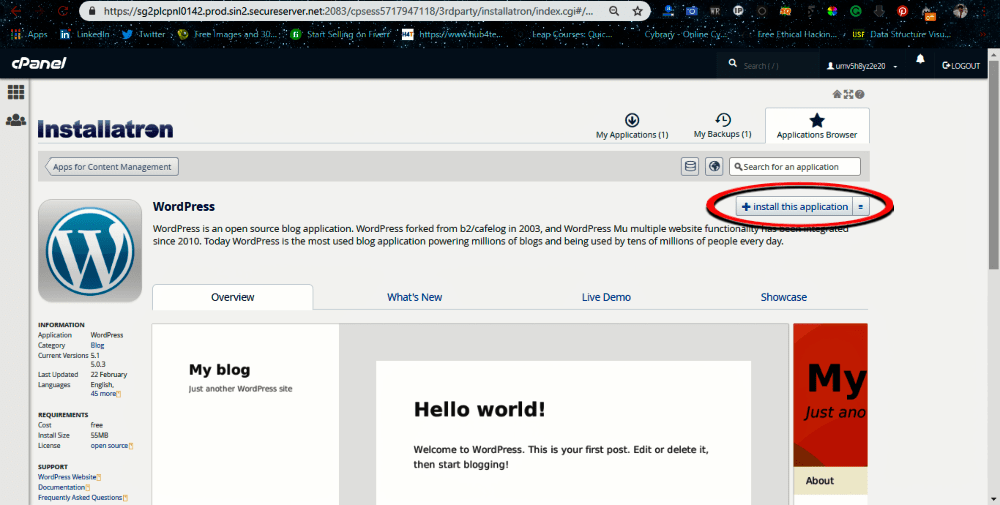Click the Blog category link
Image resolution: width=1000 pixels, height=505 pixels.
97,345
